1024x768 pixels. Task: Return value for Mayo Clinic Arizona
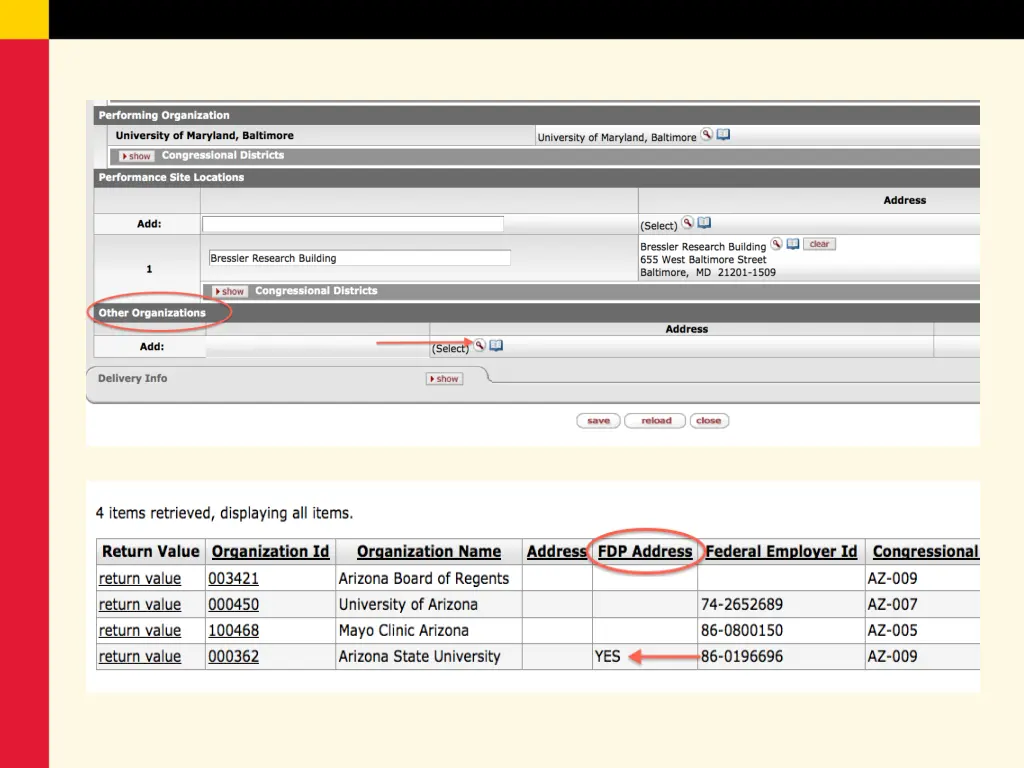[x=140, y=631]
